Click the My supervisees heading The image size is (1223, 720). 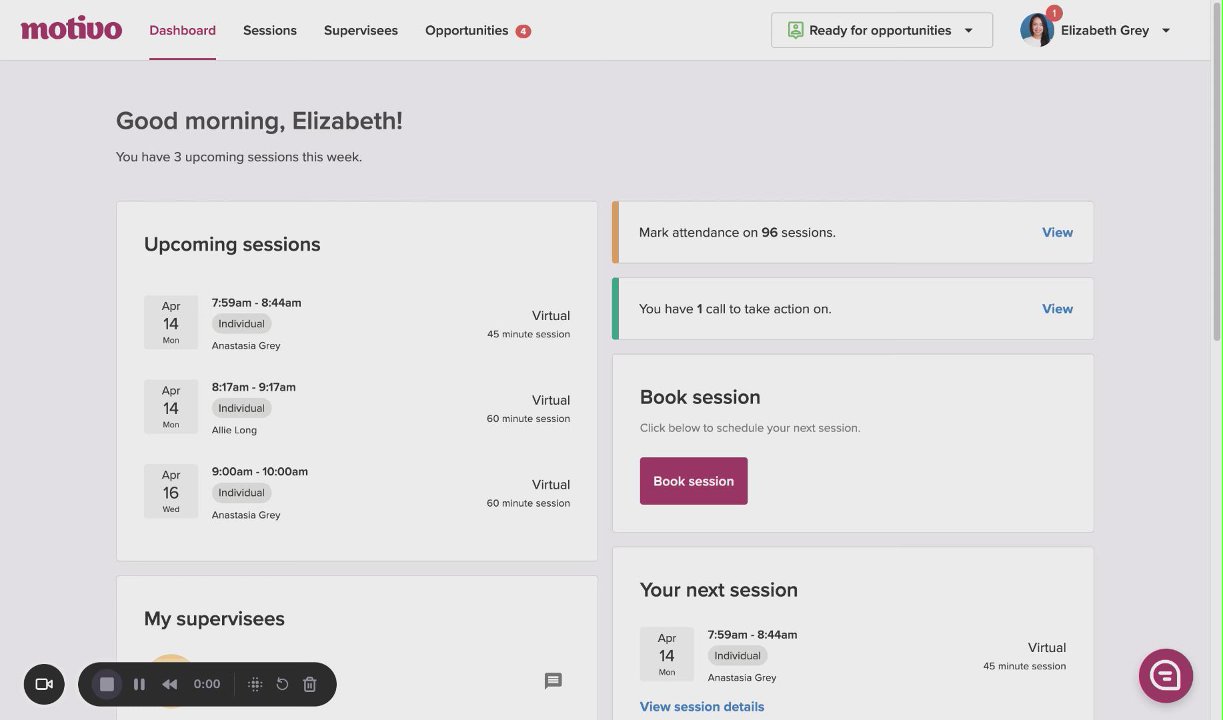[214, 619]
